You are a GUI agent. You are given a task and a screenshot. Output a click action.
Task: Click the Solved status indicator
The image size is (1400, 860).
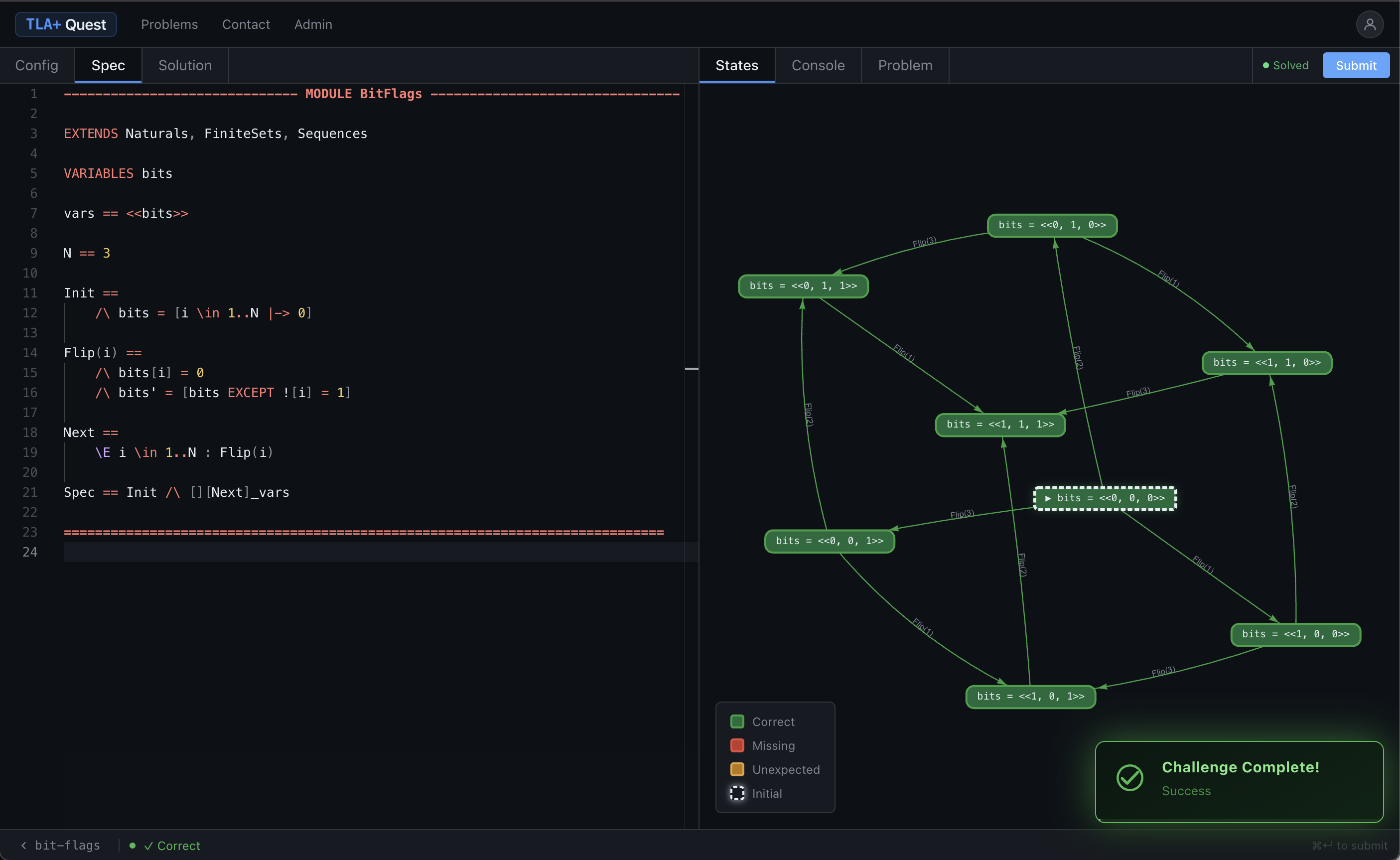[1286, 65]
